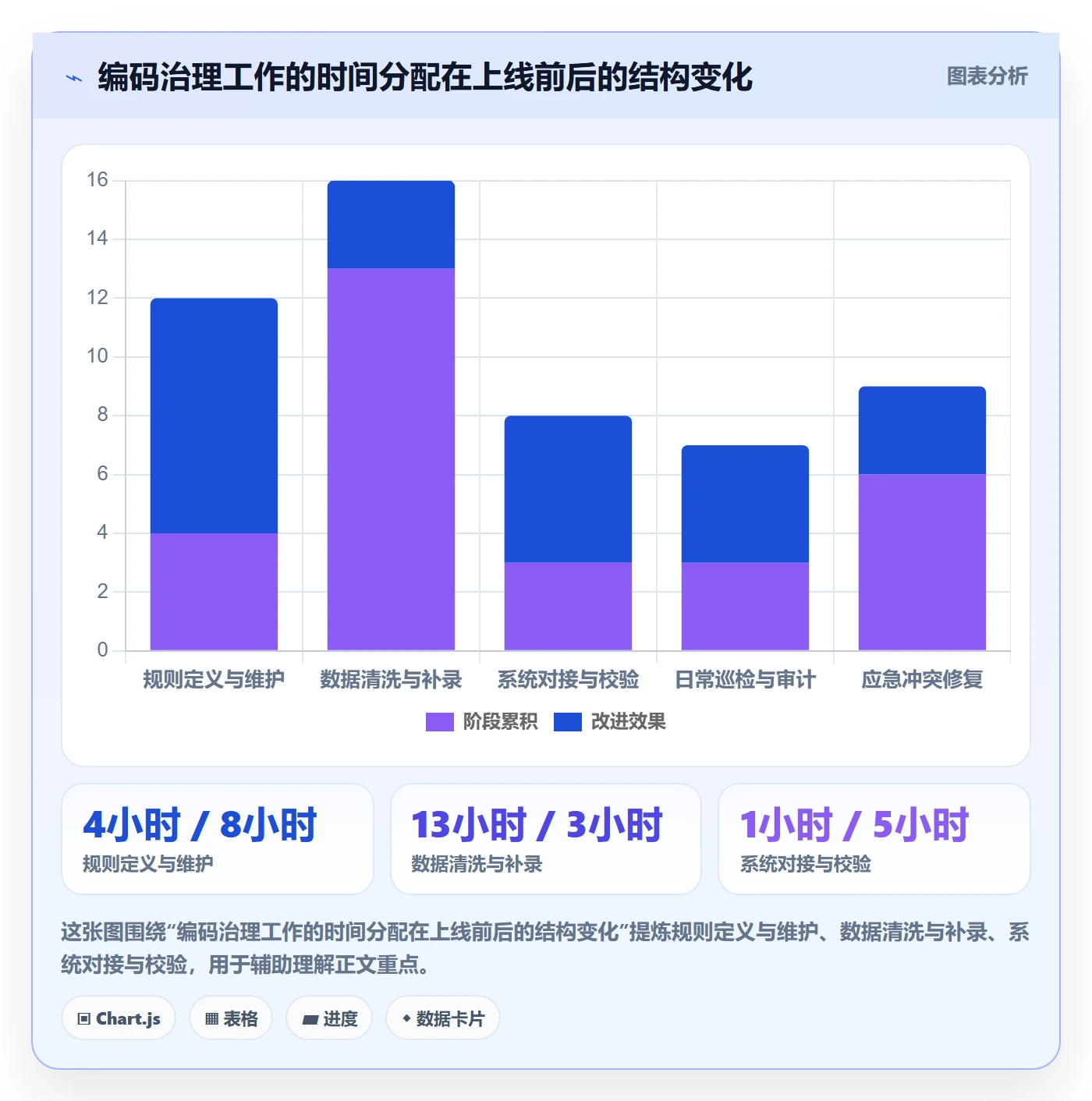Select the 进度 tag chip
The image size is (1092, 1101).
click(329, 1018)
